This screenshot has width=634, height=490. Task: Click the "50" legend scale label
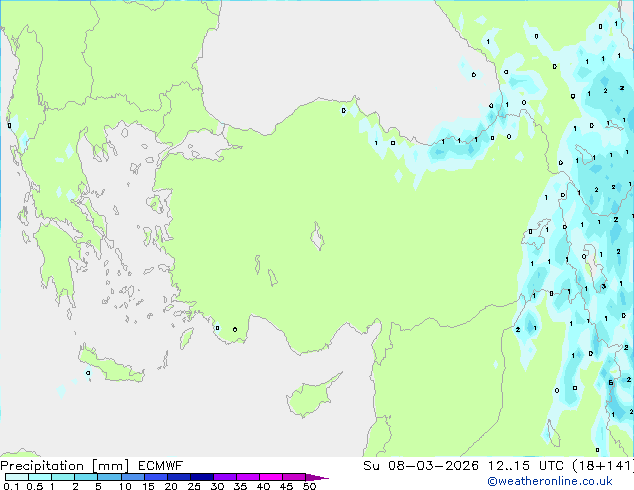pyautogui.click(x=309, y=486)
